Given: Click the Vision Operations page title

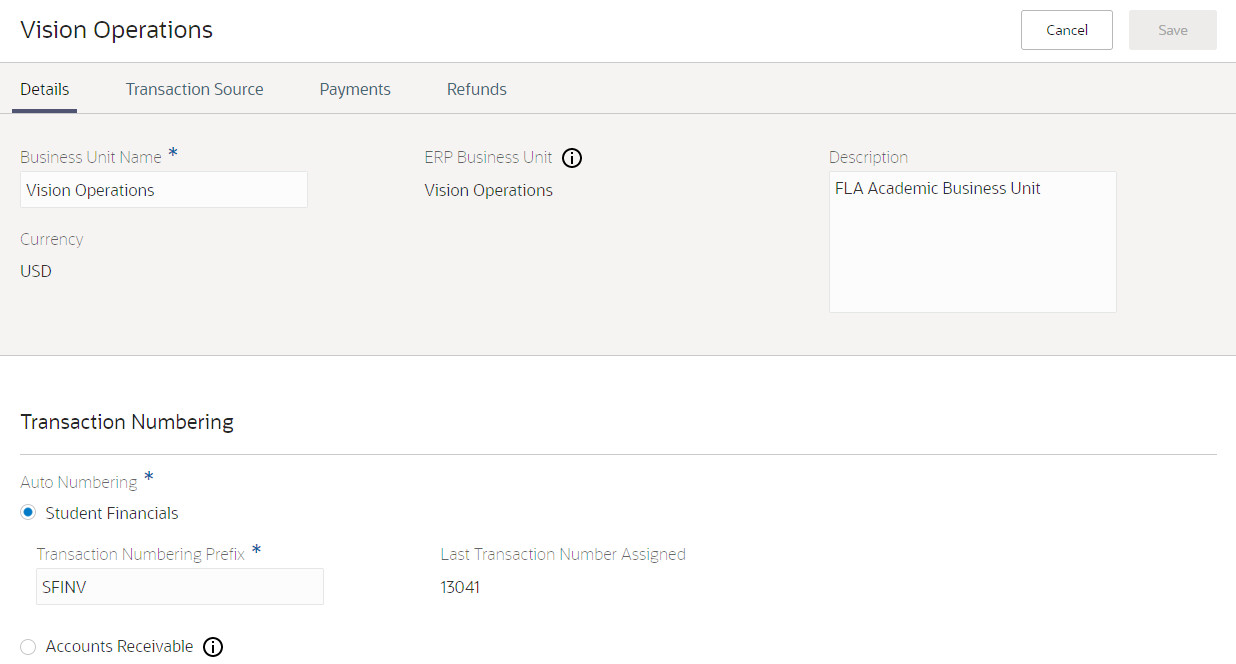Looking at the screenshot, I should (117, 30).
